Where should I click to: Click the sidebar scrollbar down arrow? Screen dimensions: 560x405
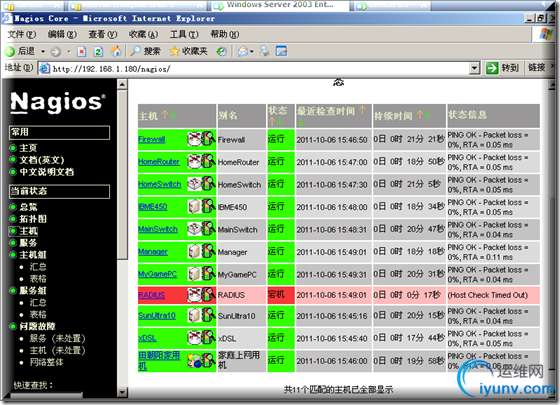point(122,392)
